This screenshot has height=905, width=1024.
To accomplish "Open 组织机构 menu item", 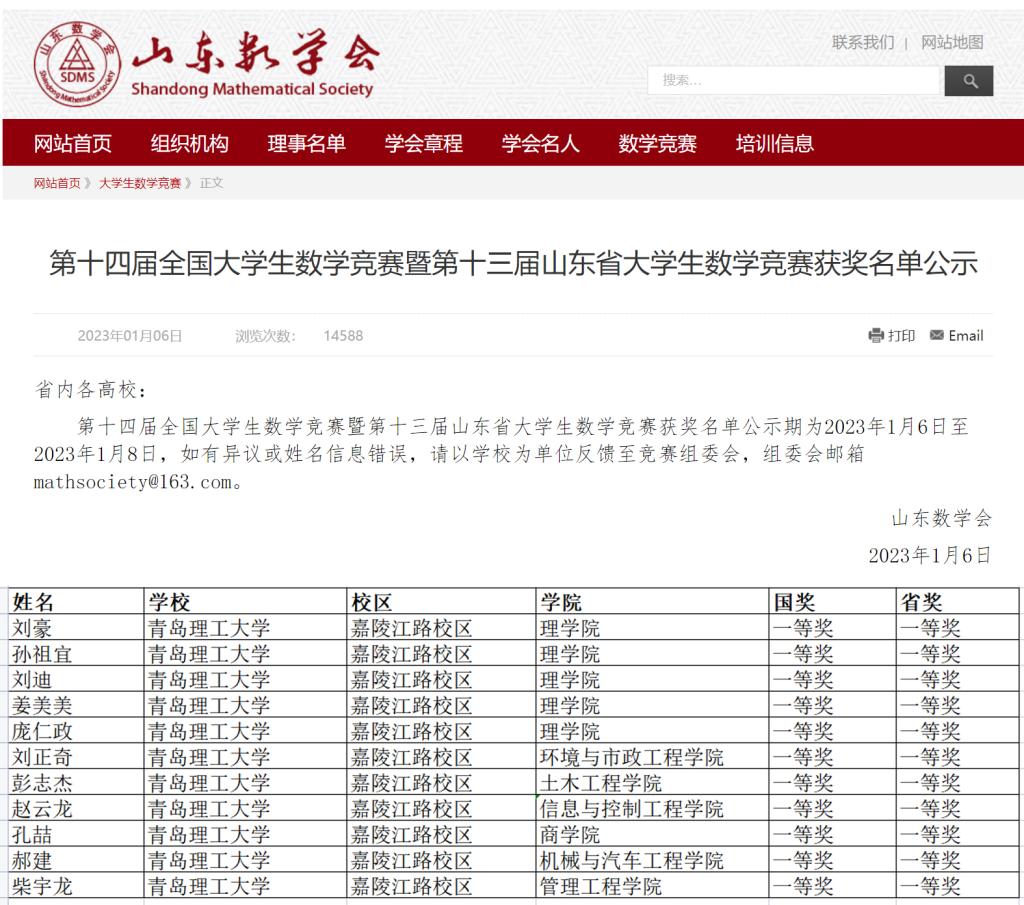I will pos(189,143).
